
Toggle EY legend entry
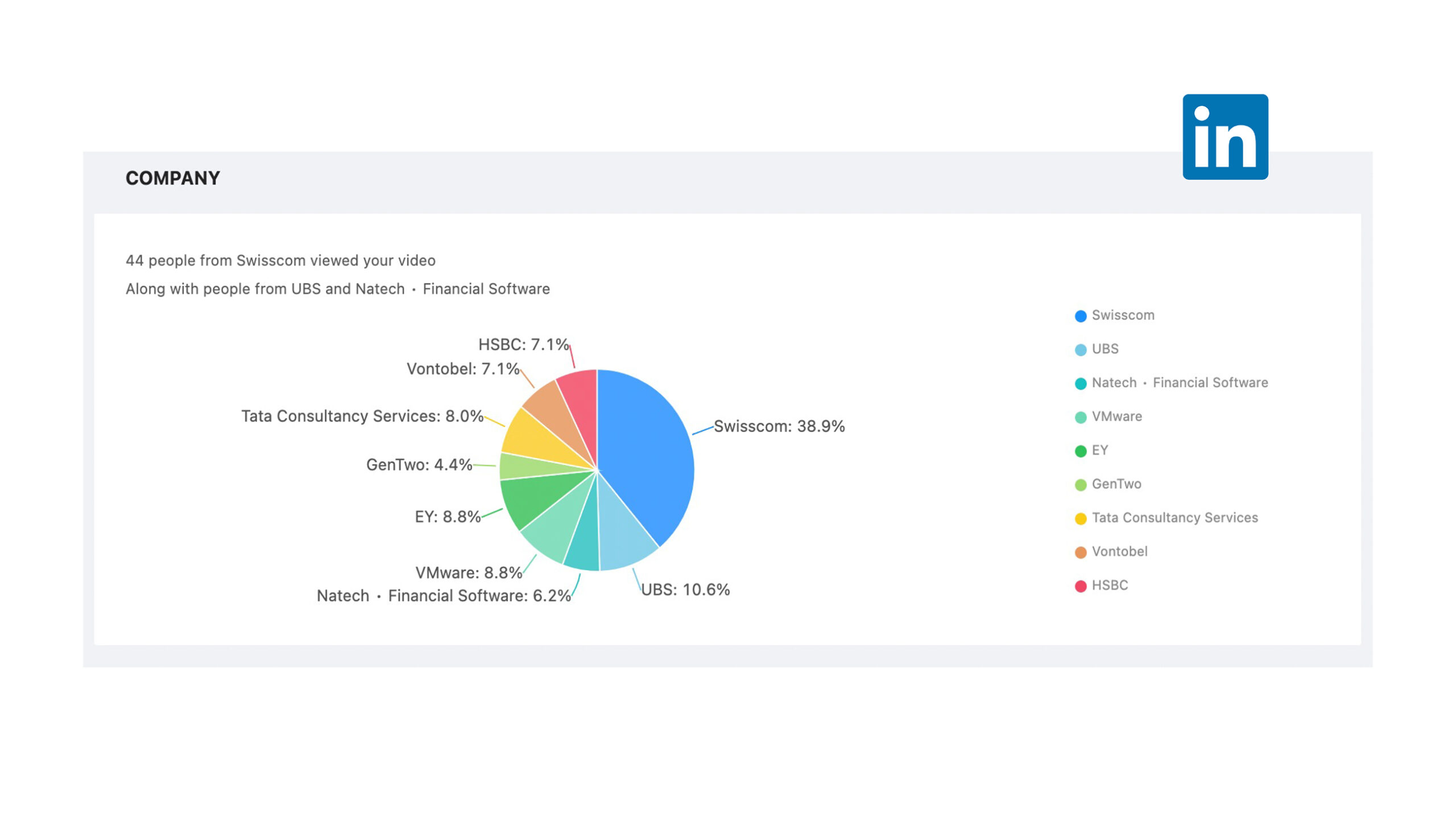point(1091,450)
